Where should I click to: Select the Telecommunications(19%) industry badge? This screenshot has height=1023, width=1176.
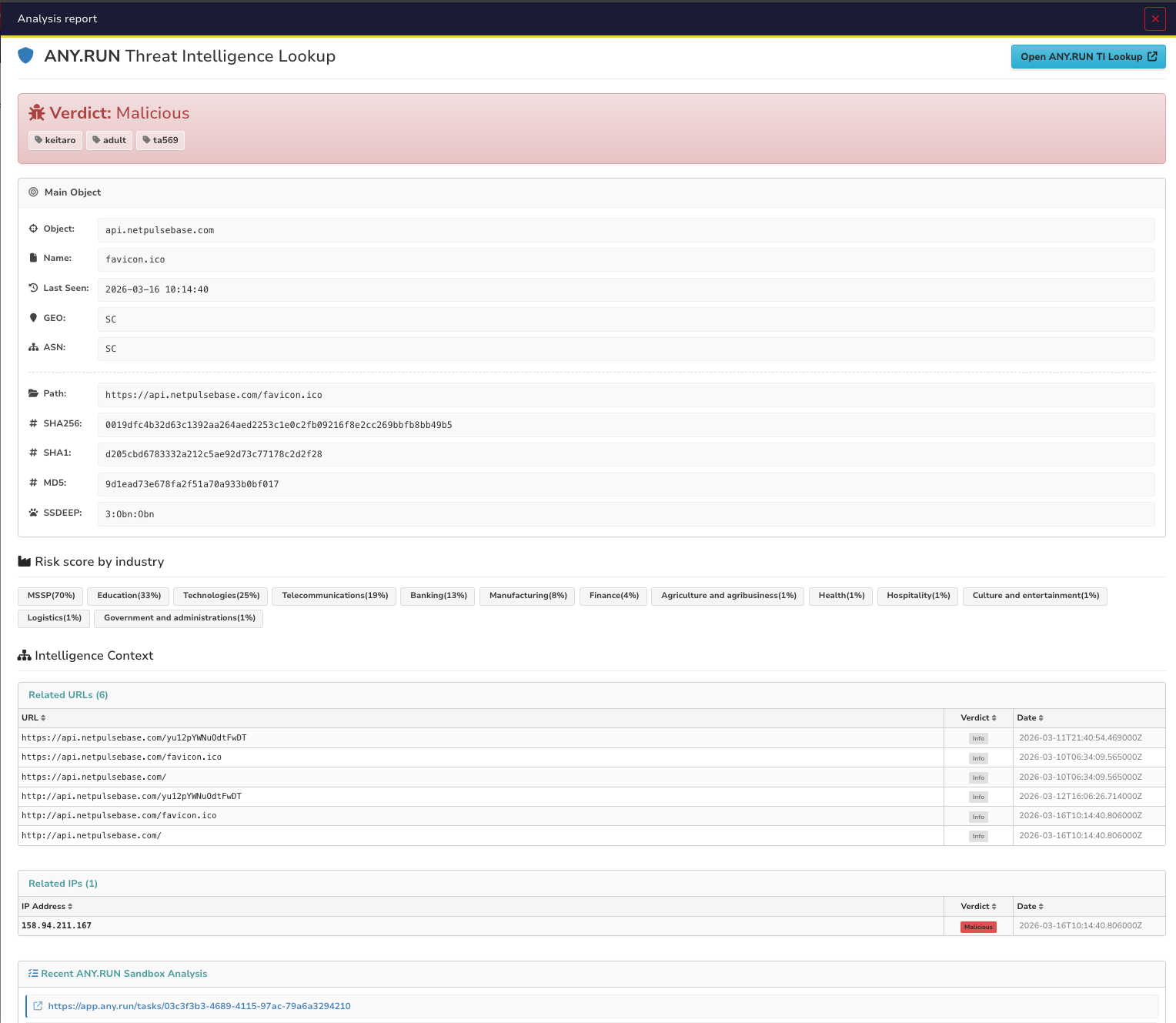(x=335, y=596)
